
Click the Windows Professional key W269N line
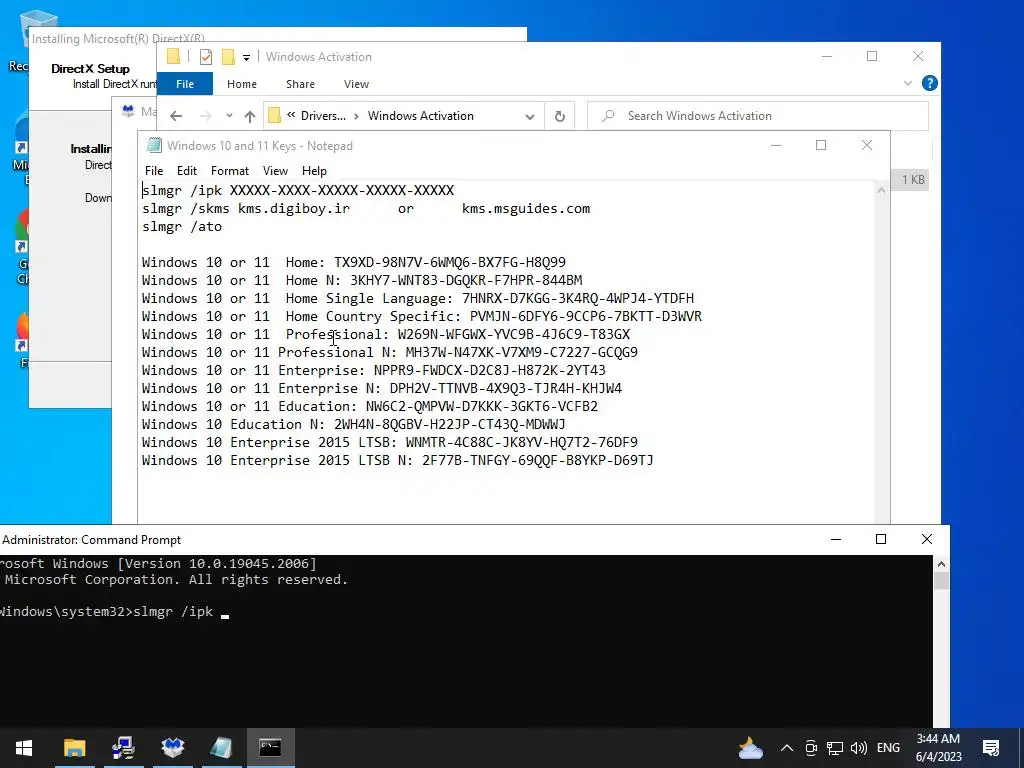point(386,334)
